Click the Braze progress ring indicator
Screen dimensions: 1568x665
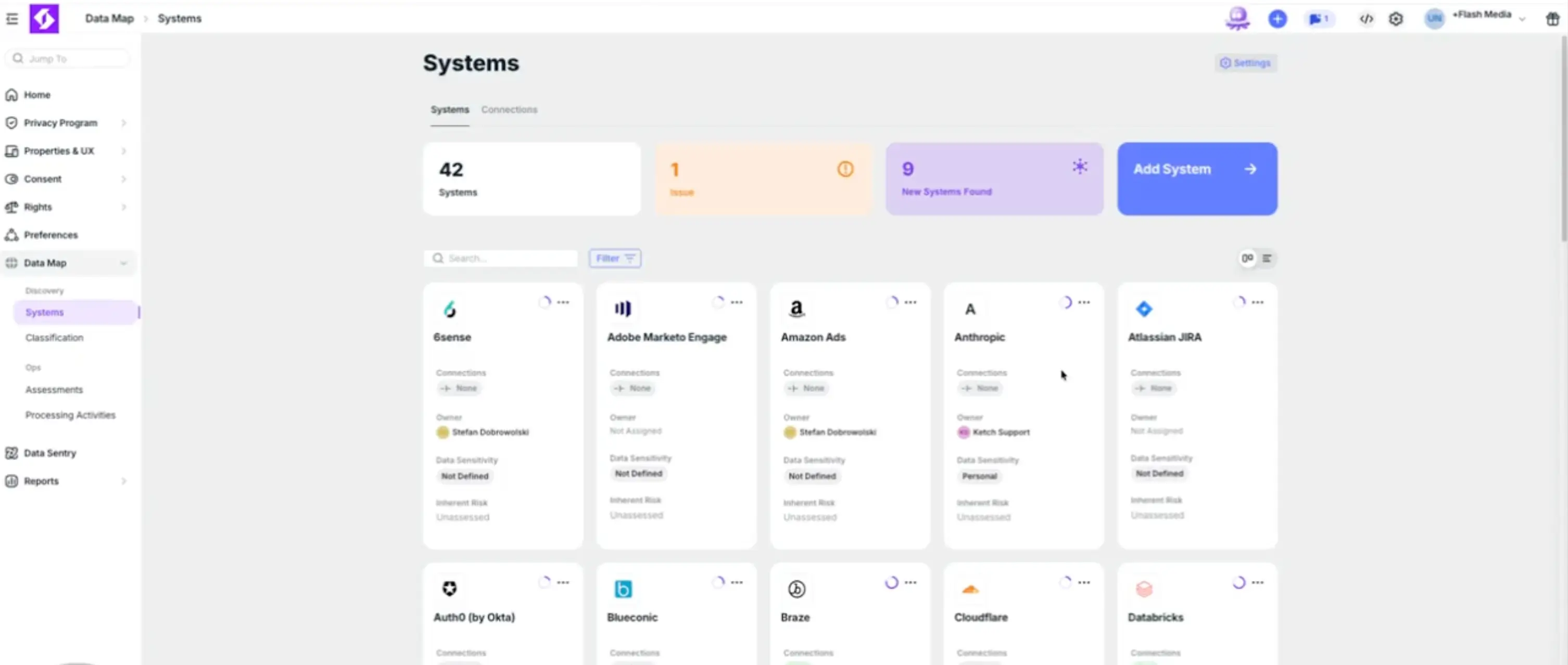click(x=891, y=582)
